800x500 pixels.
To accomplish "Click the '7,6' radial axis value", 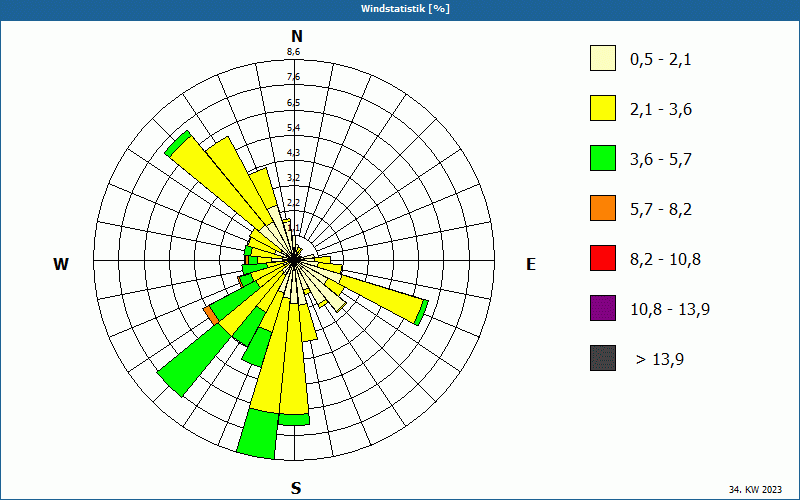I will point(293,77).
